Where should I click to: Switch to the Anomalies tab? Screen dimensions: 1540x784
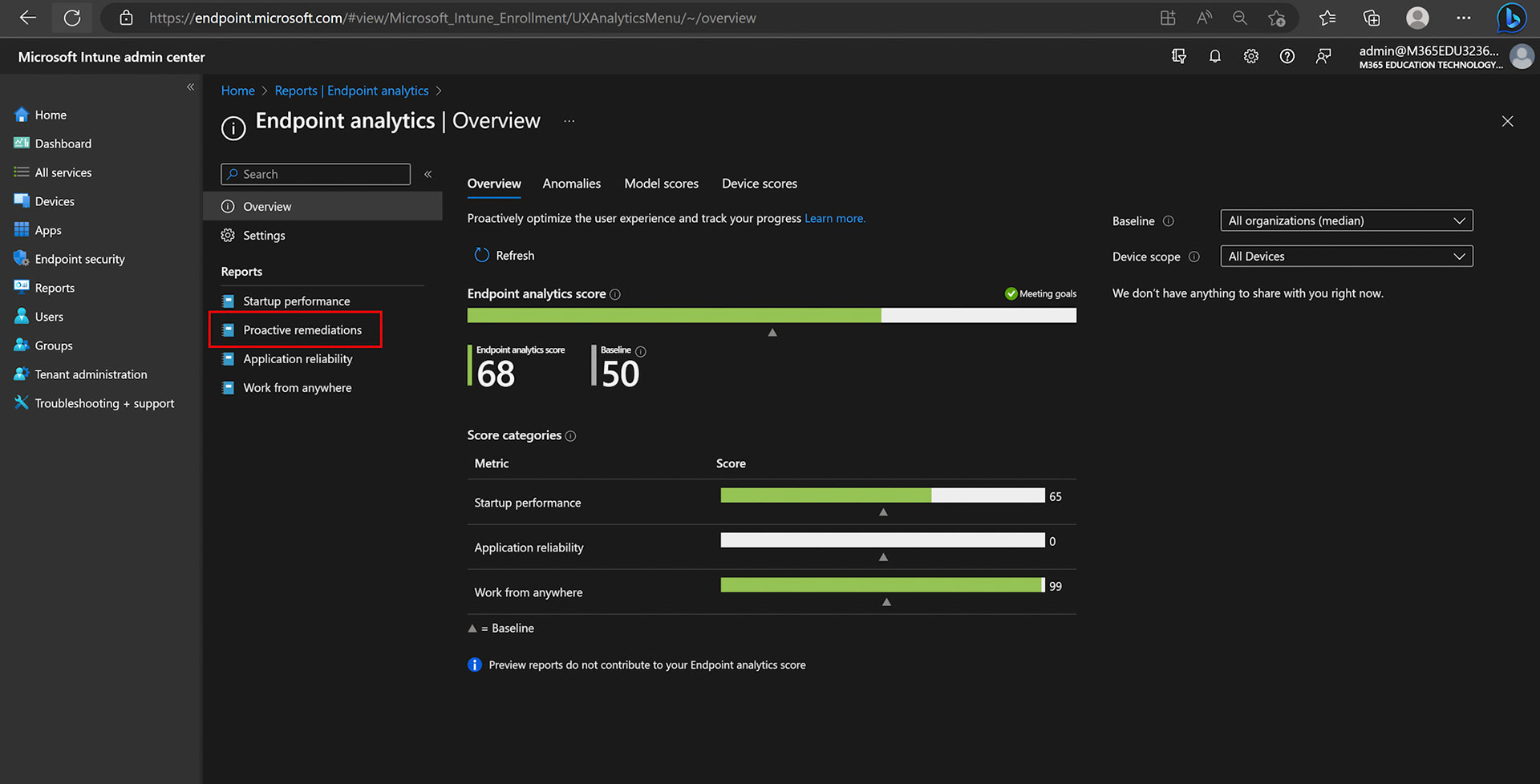(571, 184)
